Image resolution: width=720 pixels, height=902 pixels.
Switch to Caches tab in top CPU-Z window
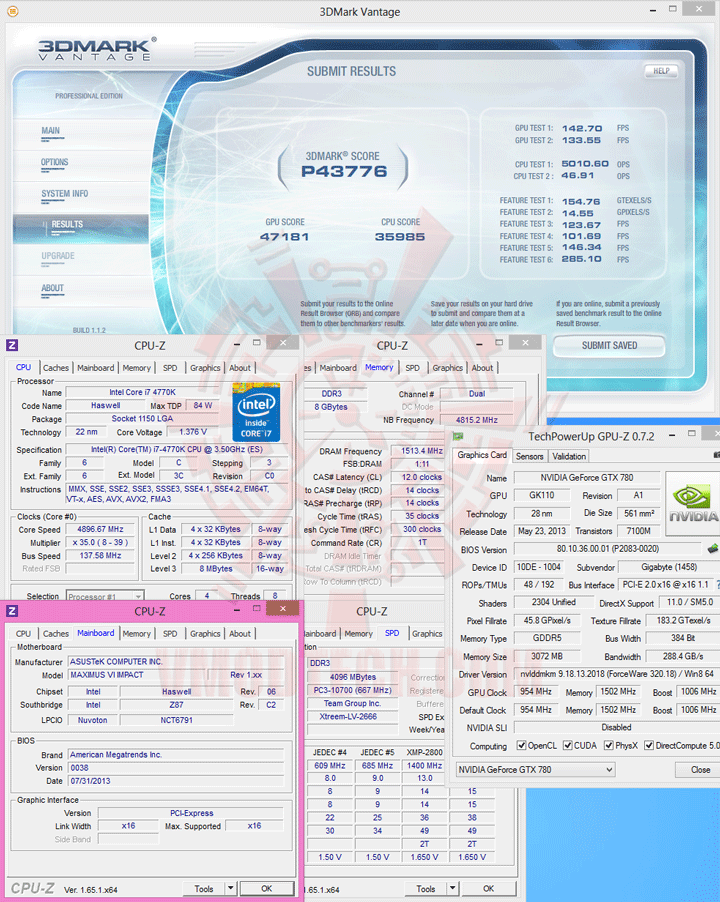point(56,368)
